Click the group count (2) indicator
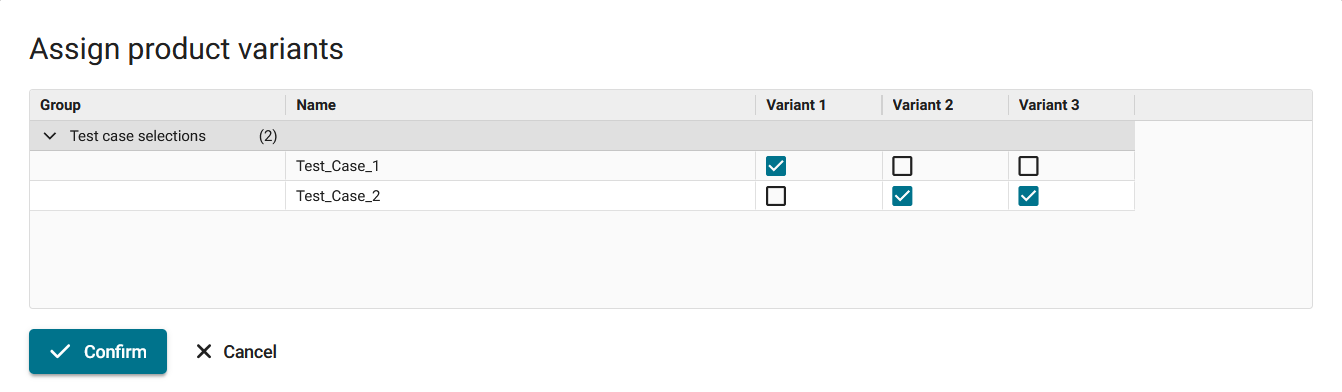Viewport: 1342px width, 392px height. (268, 136)
